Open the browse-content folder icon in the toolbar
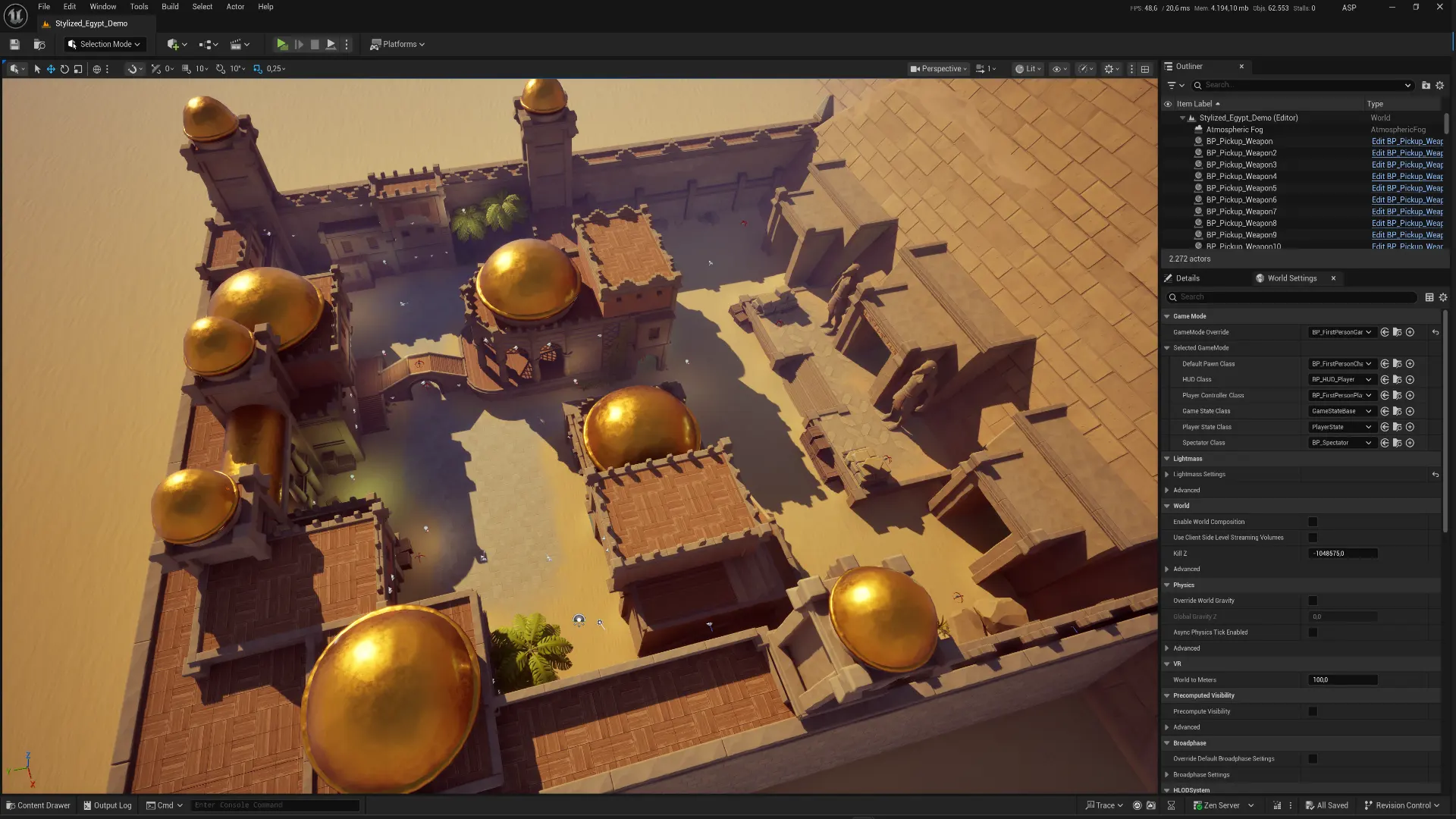Viewport: 1456px width, 819px height. pos(39,45)
